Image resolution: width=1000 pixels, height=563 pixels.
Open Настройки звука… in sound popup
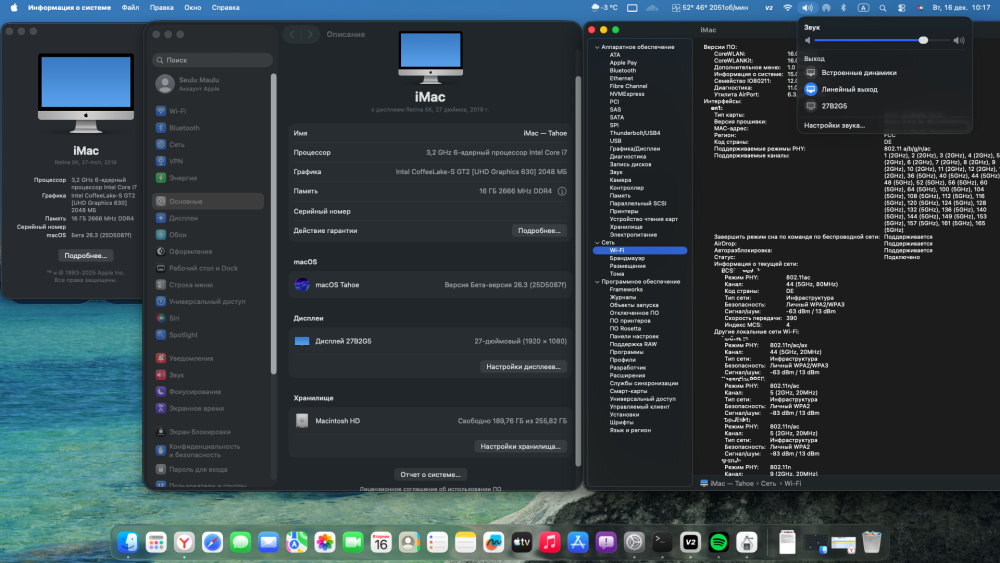[834, 126]
